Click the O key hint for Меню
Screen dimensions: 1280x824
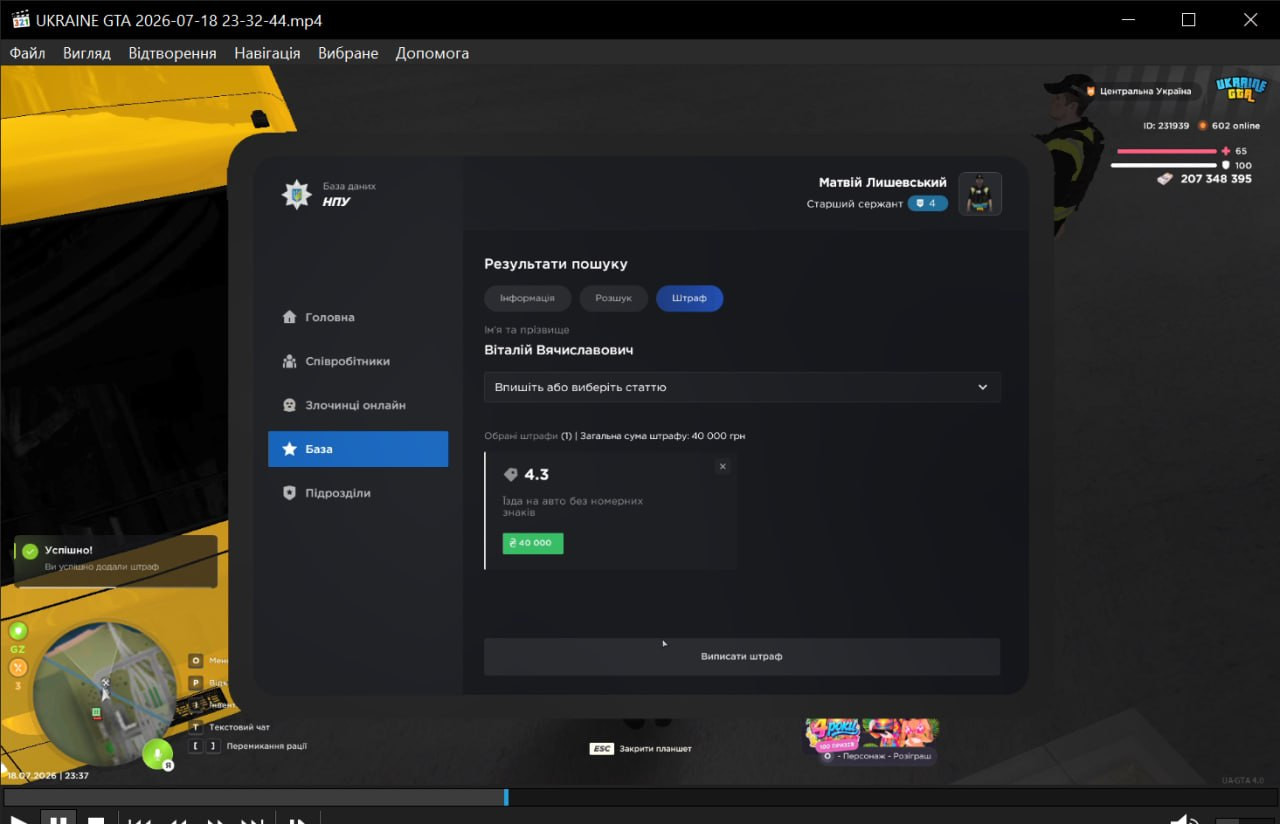pos(196,660)
